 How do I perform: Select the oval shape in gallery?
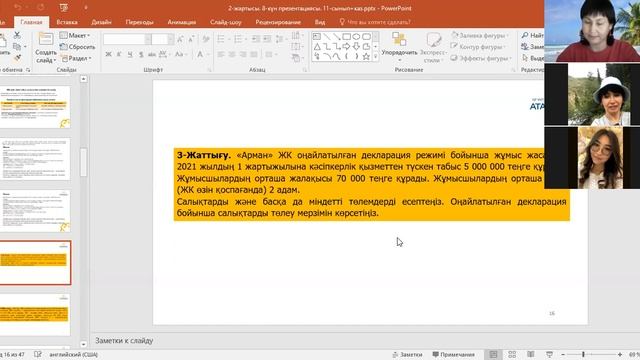click(356, 37)
